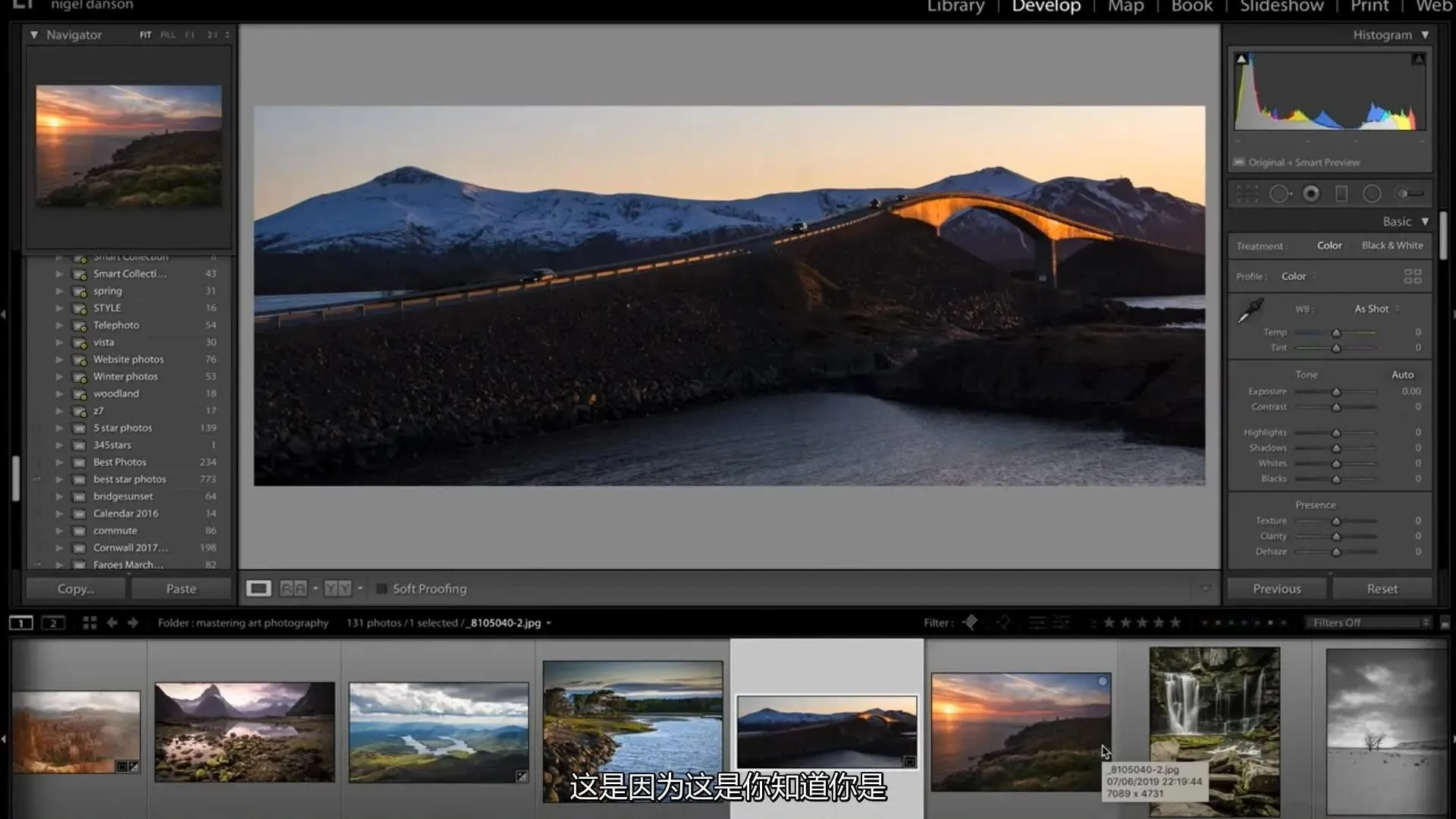Select the Red Eye Correction tool
1456x819 pixels.
[x=1311, y=194]
